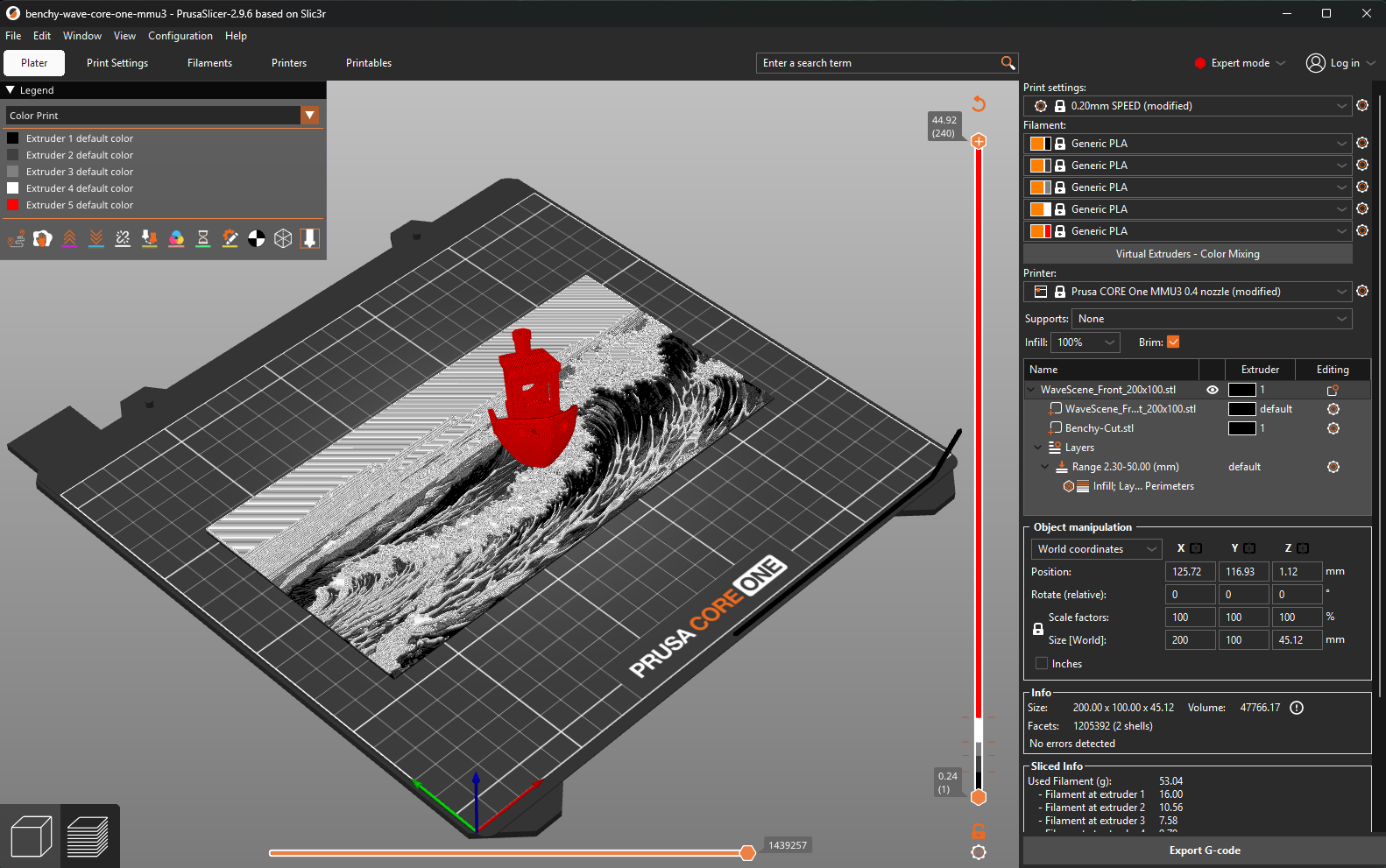Open the Infill percentage dropdown
This screenshot has height=868, width=1386.
[x=1085, y=342]
